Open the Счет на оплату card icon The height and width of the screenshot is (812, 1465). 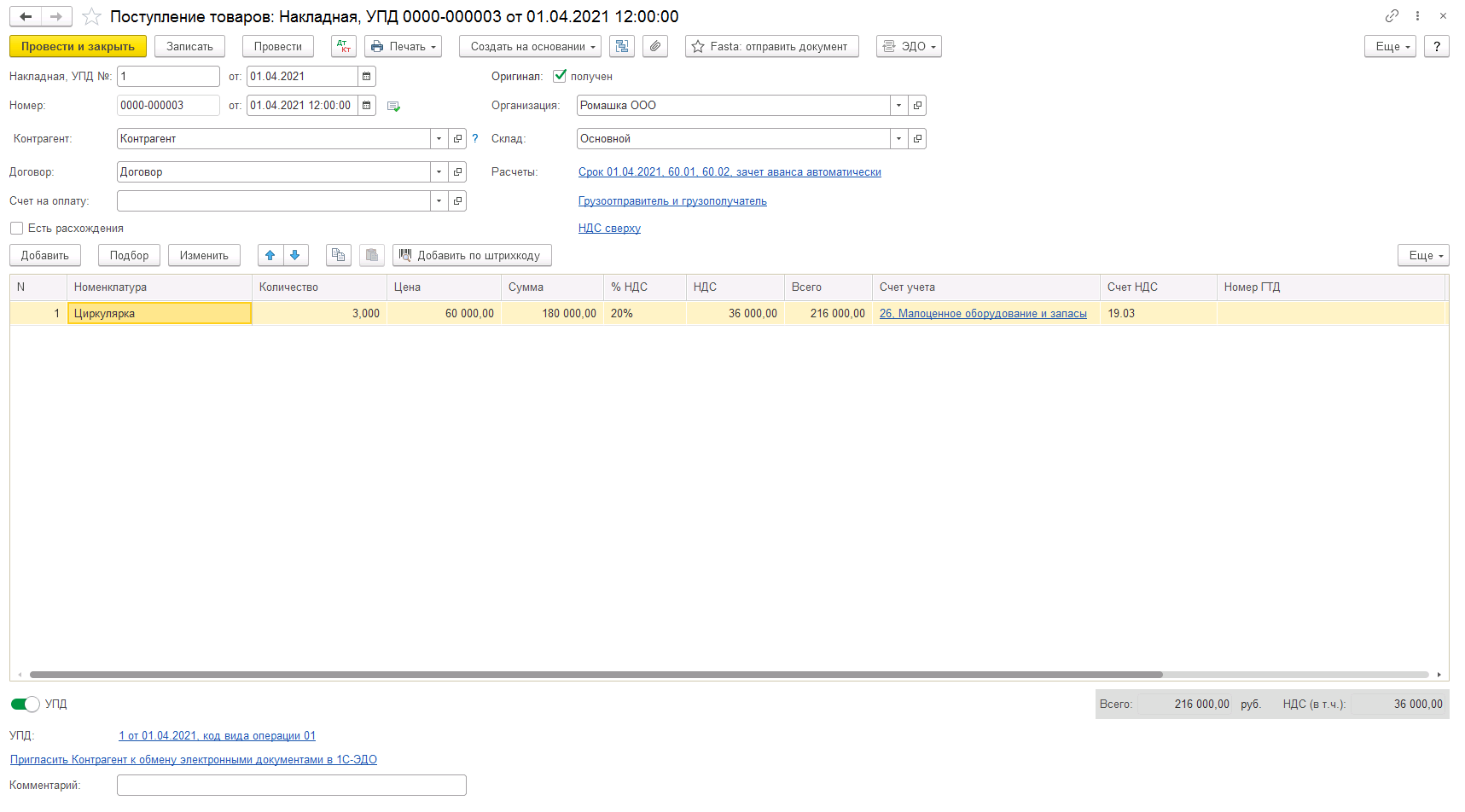[457, 200]
